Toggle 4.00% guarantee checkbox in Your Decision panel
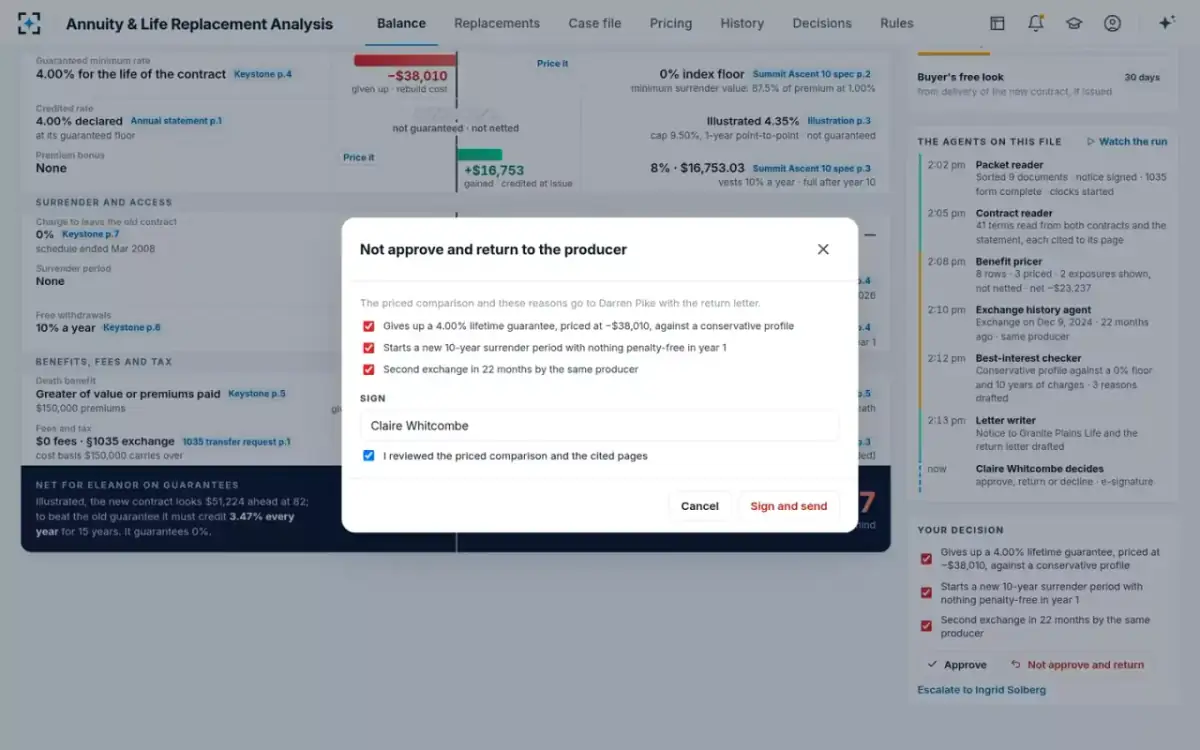The width and height of the screenshot is (1200, 750). point(927,559)
